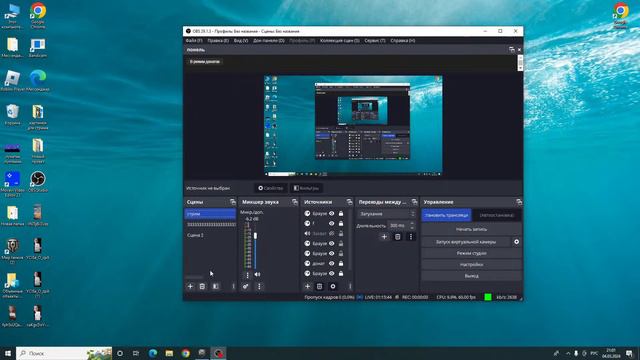Image resolution: width=640 pixels, height=360 pixels.
Task: Click the OBS preview canvas
Action: pos(353,125)
